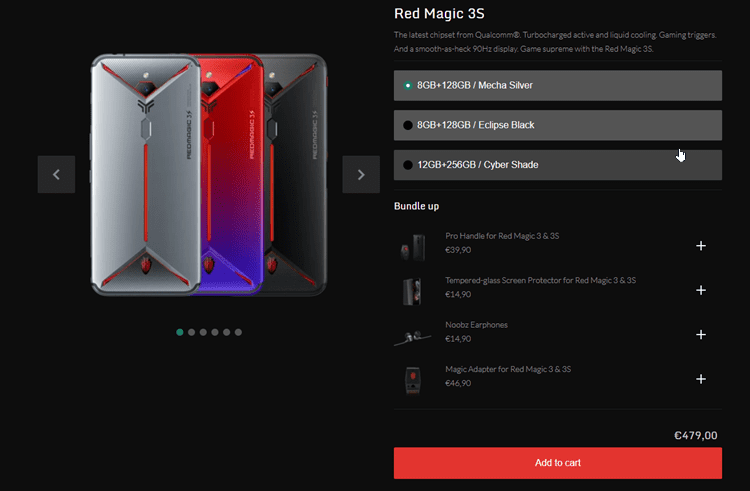Jump to fifth carousel slide dot

(227, 332)
